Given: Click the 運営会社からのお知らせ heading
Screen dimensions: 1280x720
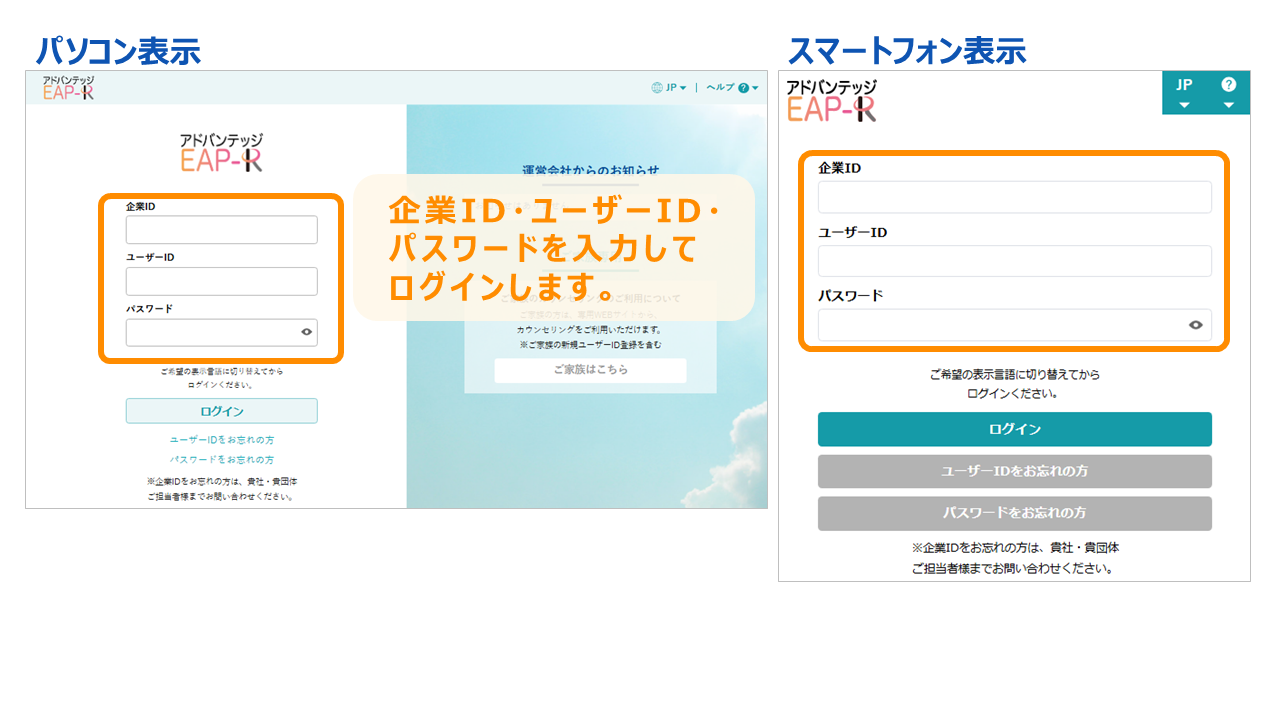Looking at the screenshot, I should point(591,170).
